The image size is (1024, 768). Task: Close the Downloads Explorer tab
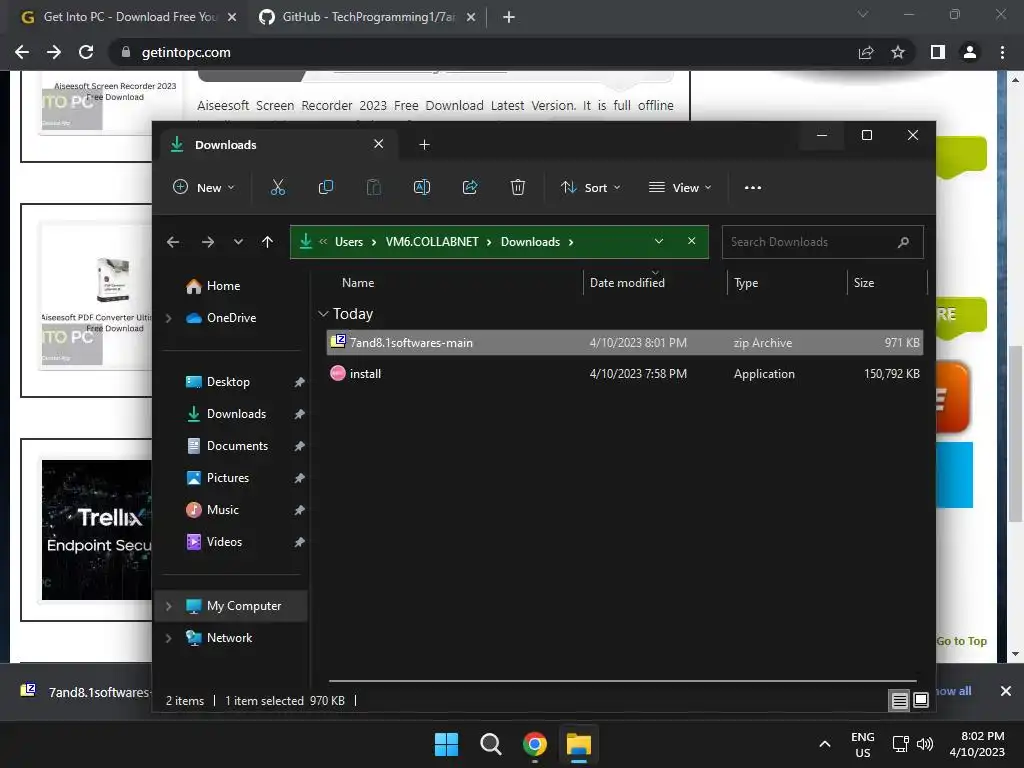[379, 144]
